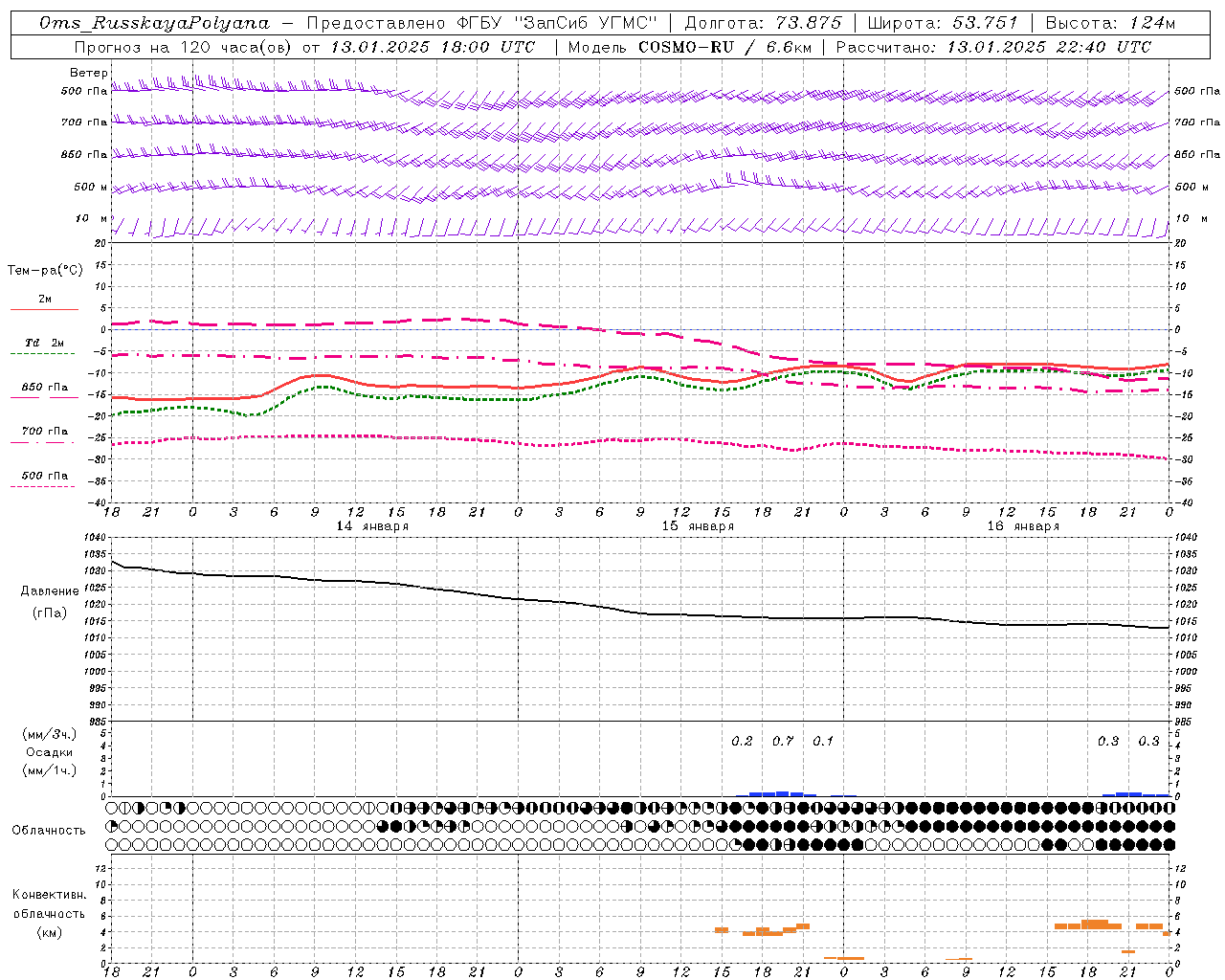Click the left 10 м wind level label
Image resolution: width=1225 pixels, height=980 pixels.
tap(92, 218)
